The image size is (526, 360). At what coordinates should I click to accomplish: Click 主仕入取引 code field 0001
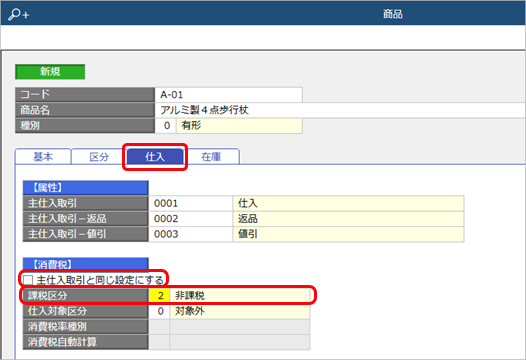coord(191,203)
